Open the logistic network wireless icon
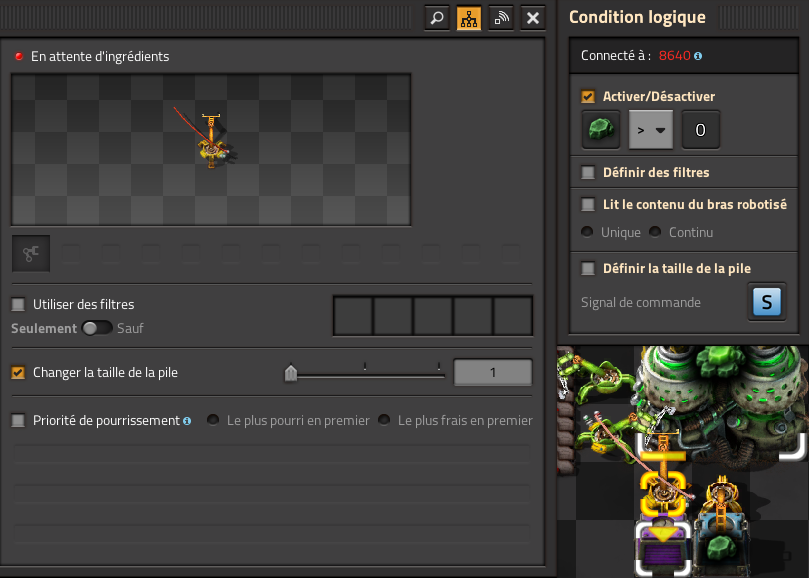 [x=501, y=19]
